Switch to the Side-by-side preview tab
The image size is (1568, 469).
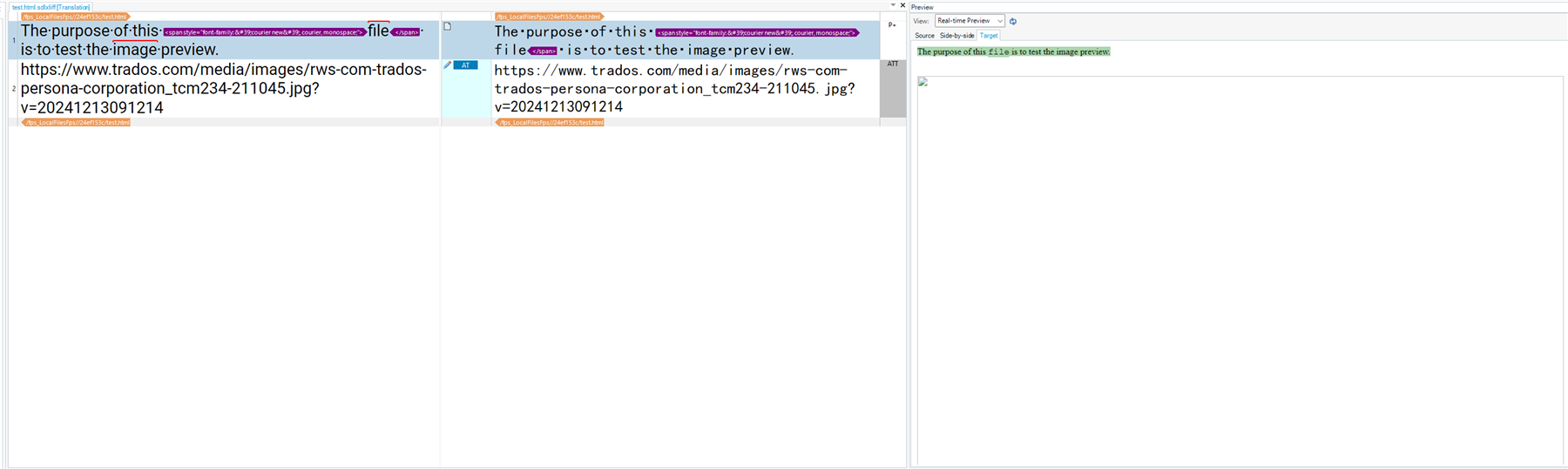956,36
